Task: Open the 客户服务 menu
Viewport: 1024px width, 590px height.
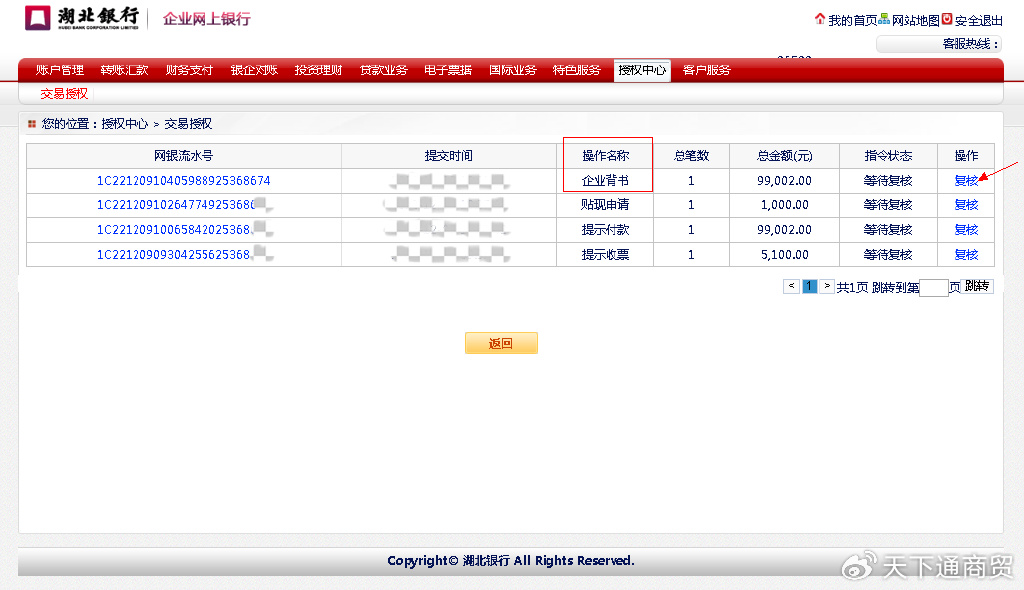Action: point(706,70)
